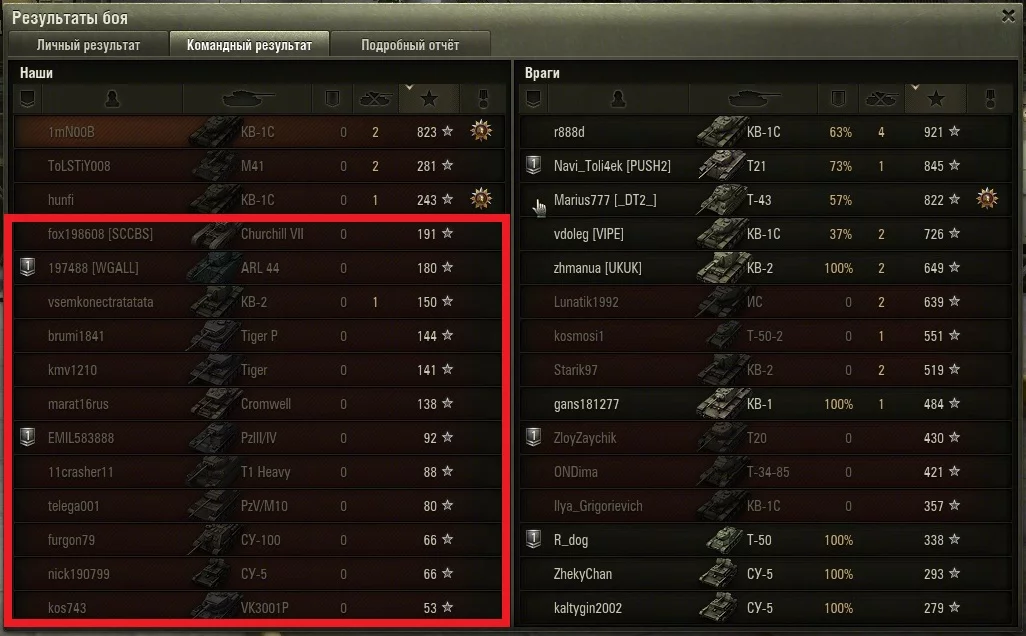Sort enemies by damage shield column

838,99
